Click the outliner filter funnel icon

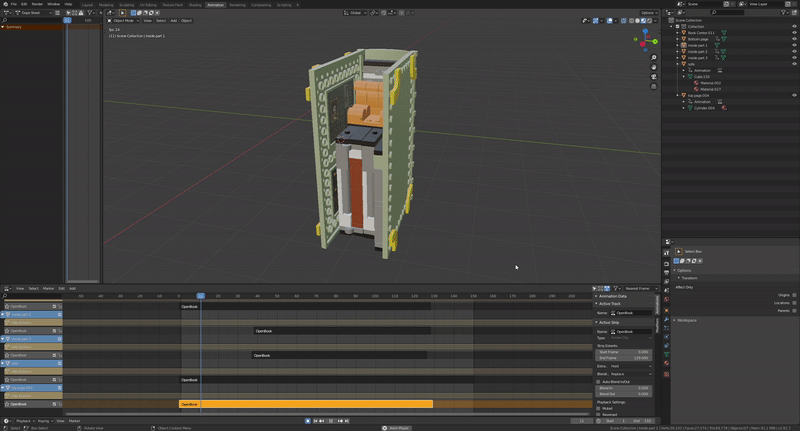(783, 12)
